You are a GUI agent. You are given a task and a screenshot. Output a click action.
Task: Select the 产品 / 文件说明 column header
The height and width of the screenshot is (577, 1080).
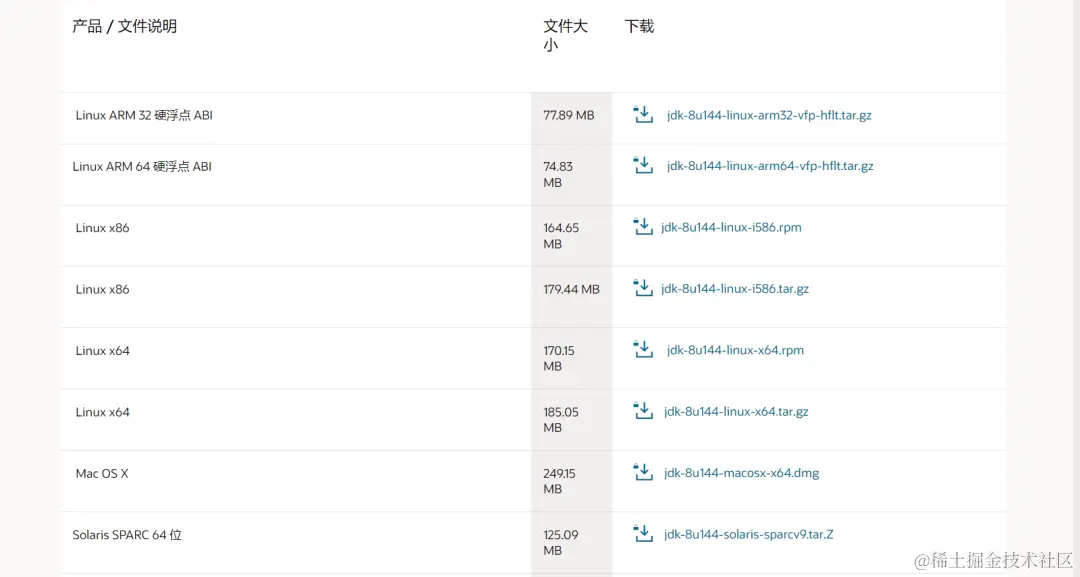[x=125, y=26]
